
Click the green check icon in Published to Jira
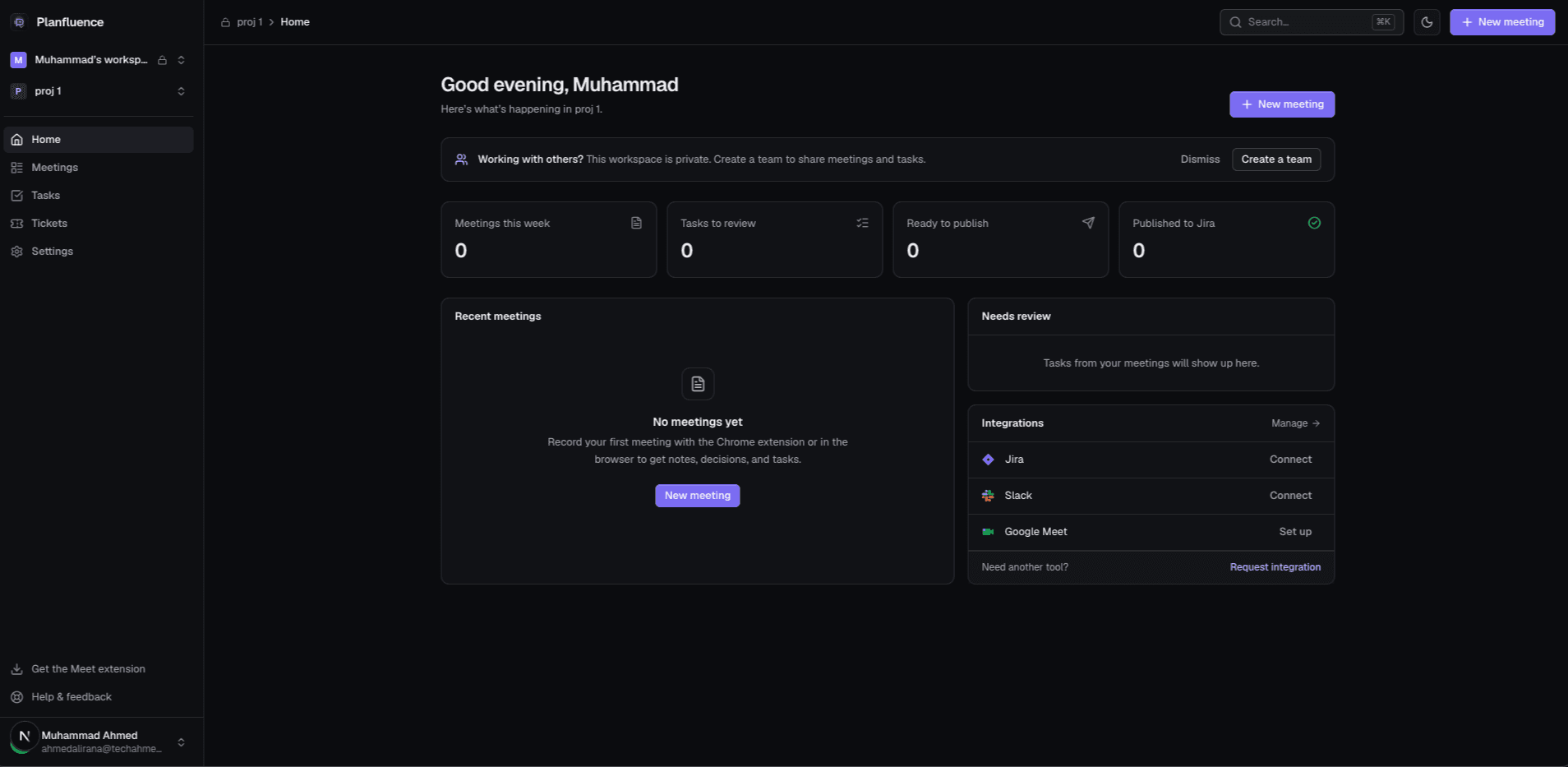tap(1314, 223)
